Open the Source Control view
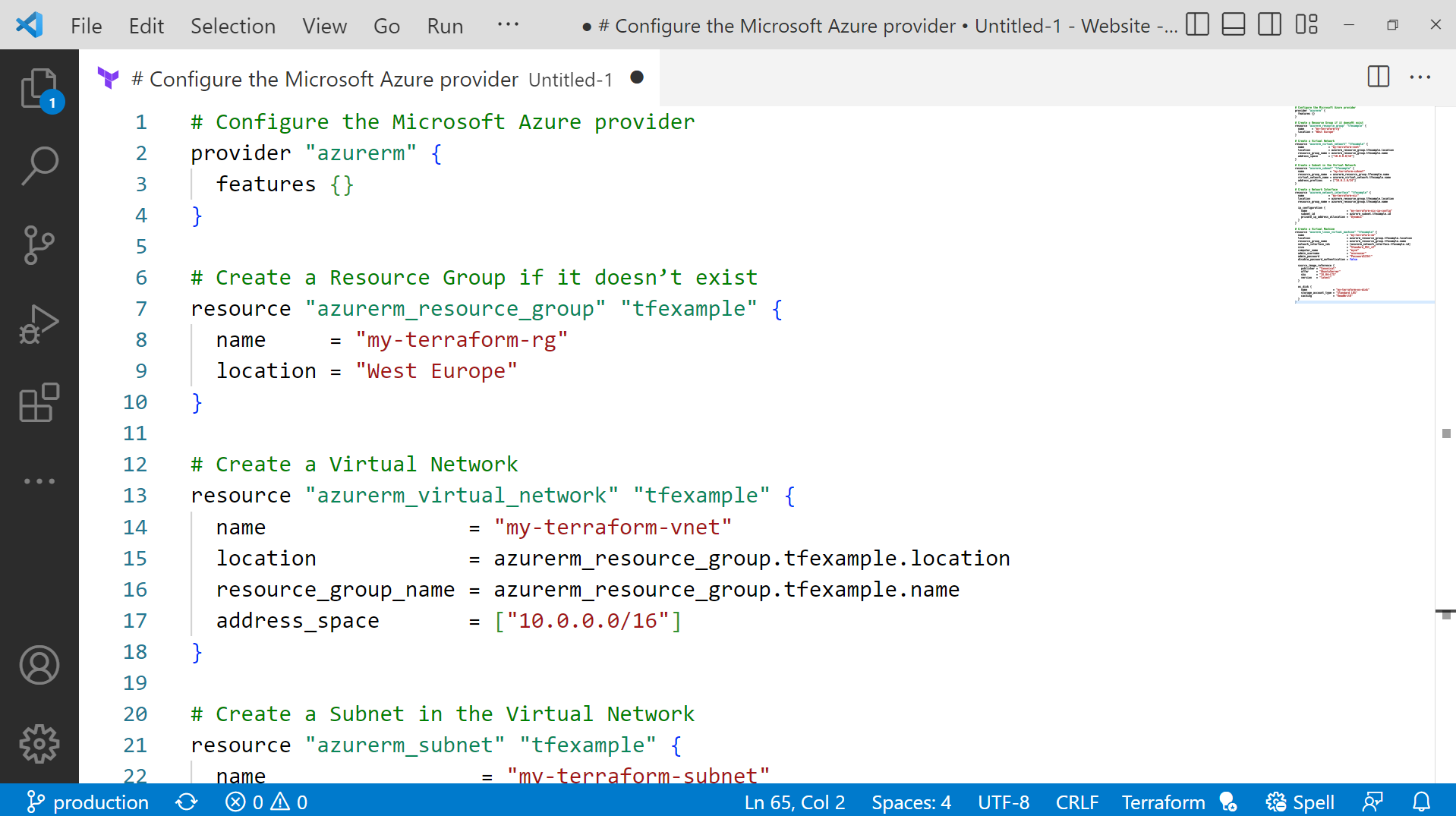Image resolution: width=1456 pixels, height=816 pixels. (x=39, y=246)
